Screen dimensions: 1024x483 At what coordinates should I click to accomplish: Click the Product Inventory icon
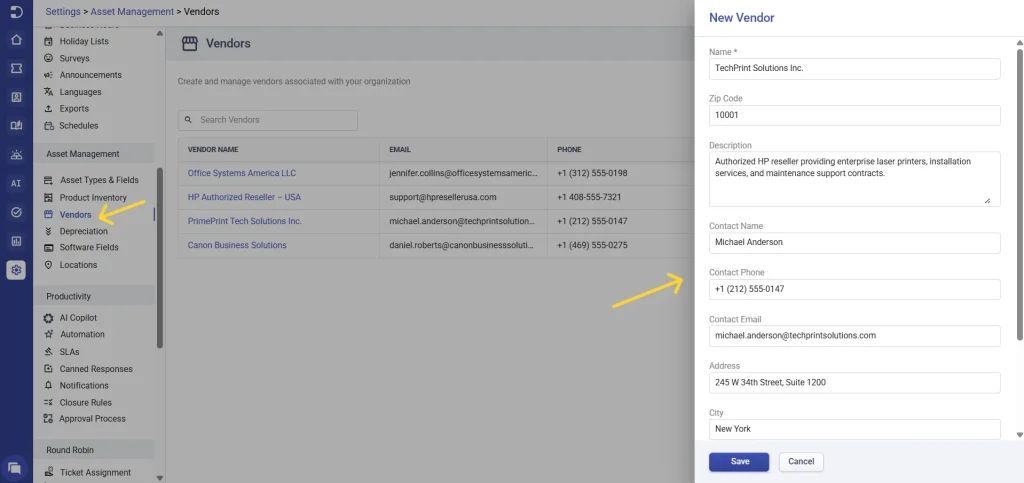tap(48, 197)
